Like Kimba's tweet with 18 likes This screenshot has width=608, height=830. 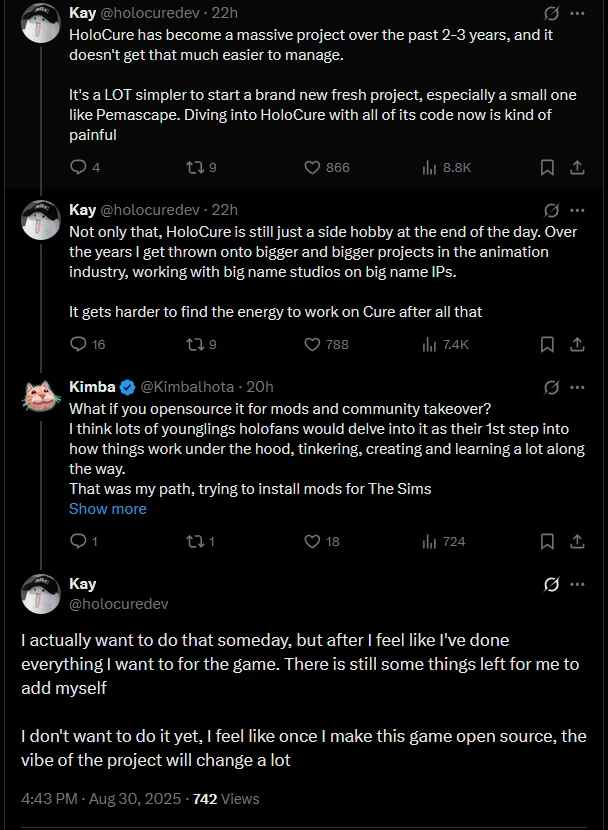tap(312, 542)
